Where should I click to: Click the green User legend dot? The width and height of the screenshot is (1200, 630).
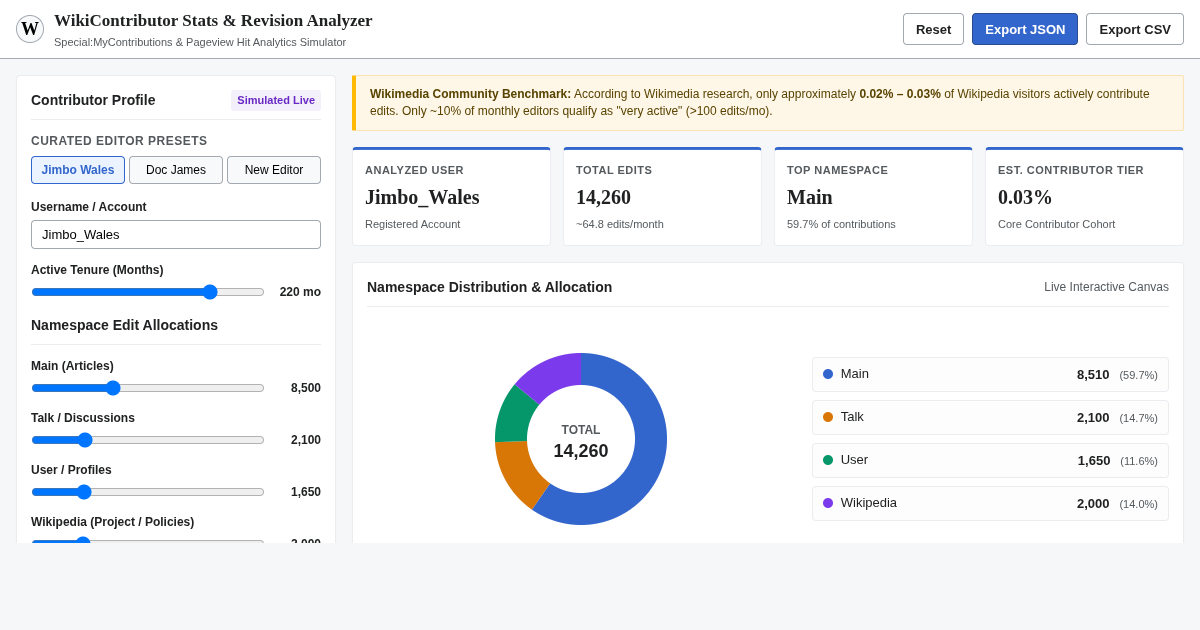(x=828, y=460)
